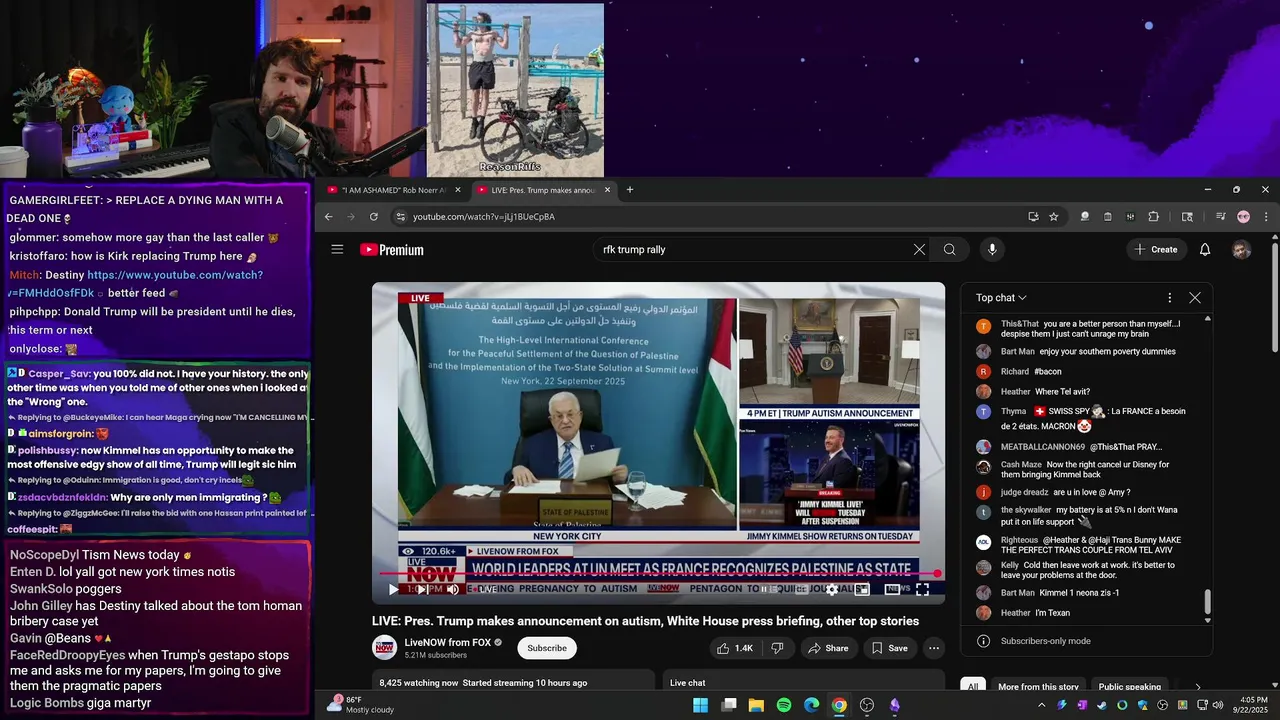Seek on the red video progress bar
Viewport: 1280px width, 720px height.
point(658,574)
